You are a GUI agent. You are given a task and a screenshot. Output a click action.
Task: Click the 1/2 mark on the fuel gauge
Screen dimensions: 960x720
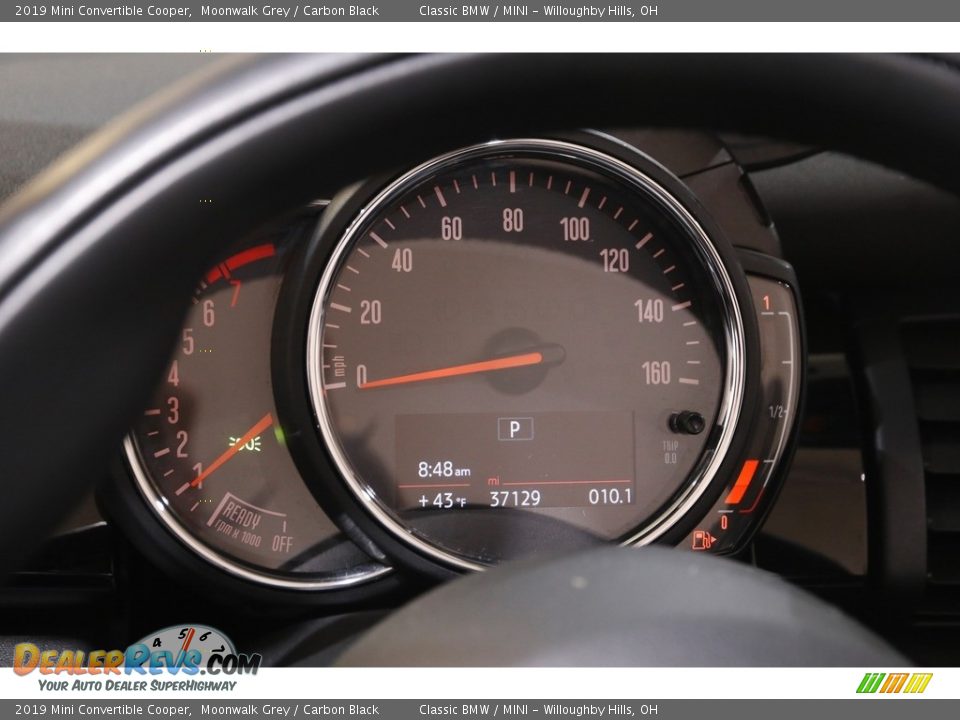click(x=776, y=411)
